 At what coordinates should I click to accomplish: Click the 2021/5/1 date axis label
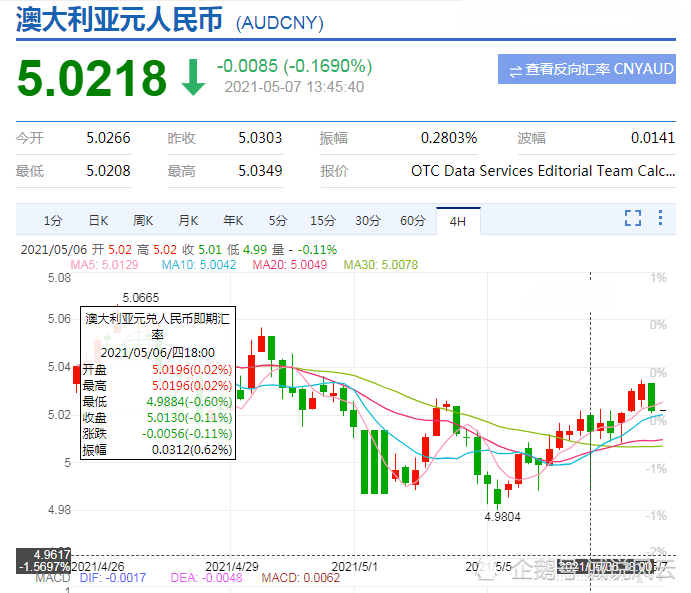pos(355,567)
